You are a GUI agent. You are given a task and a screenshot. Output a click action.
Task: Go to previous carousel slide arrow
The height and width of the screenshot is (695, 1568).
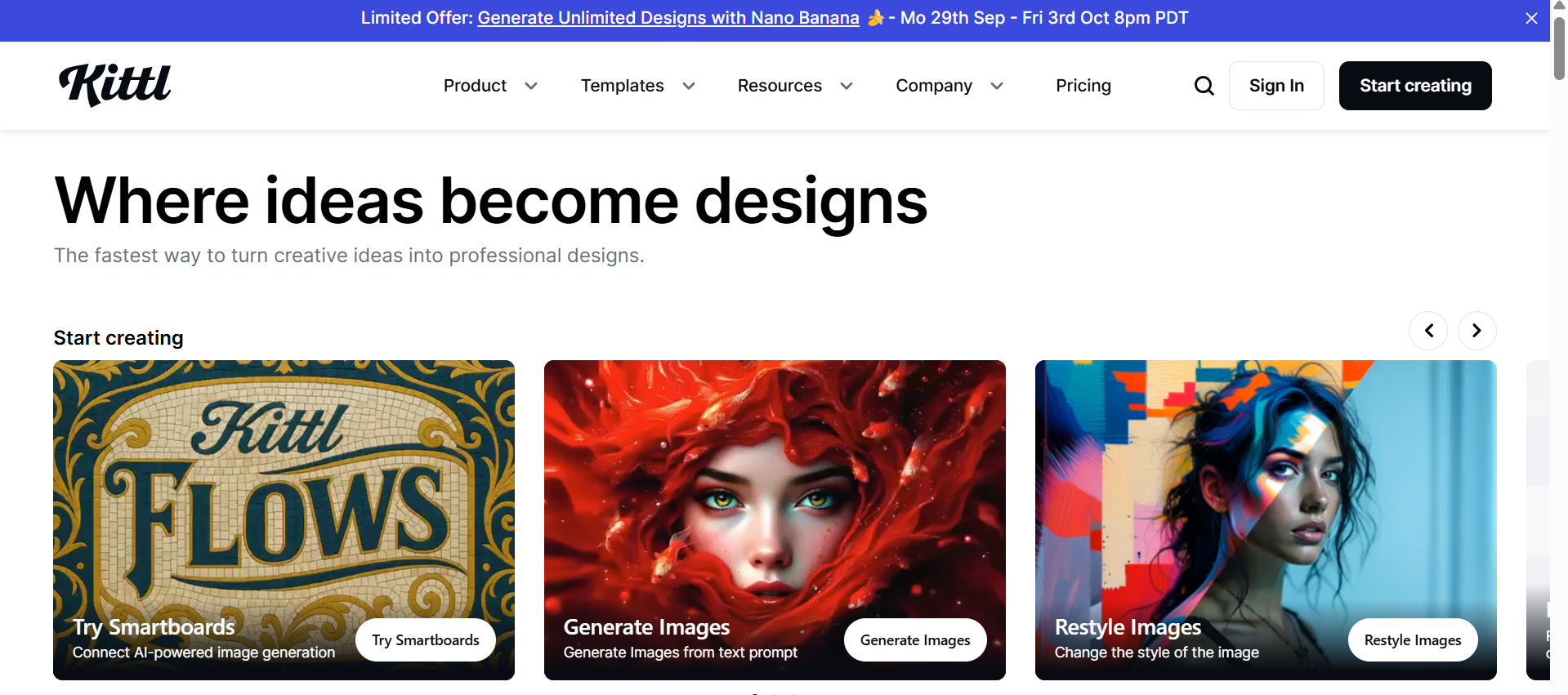(1428, 331)
